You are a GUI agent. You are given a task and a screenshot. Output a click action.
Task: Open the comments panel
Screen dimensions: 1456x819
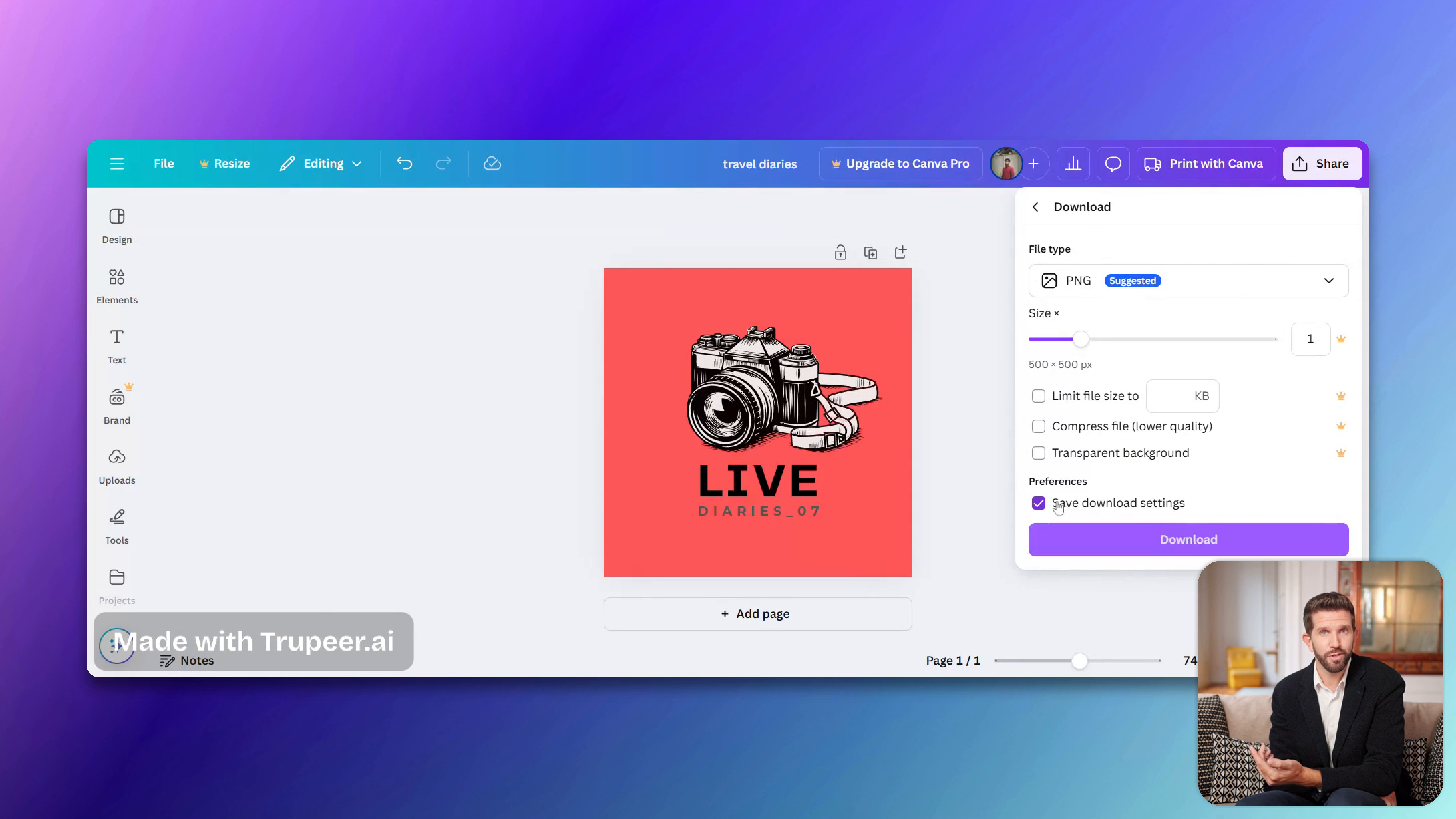(1113, 163)
